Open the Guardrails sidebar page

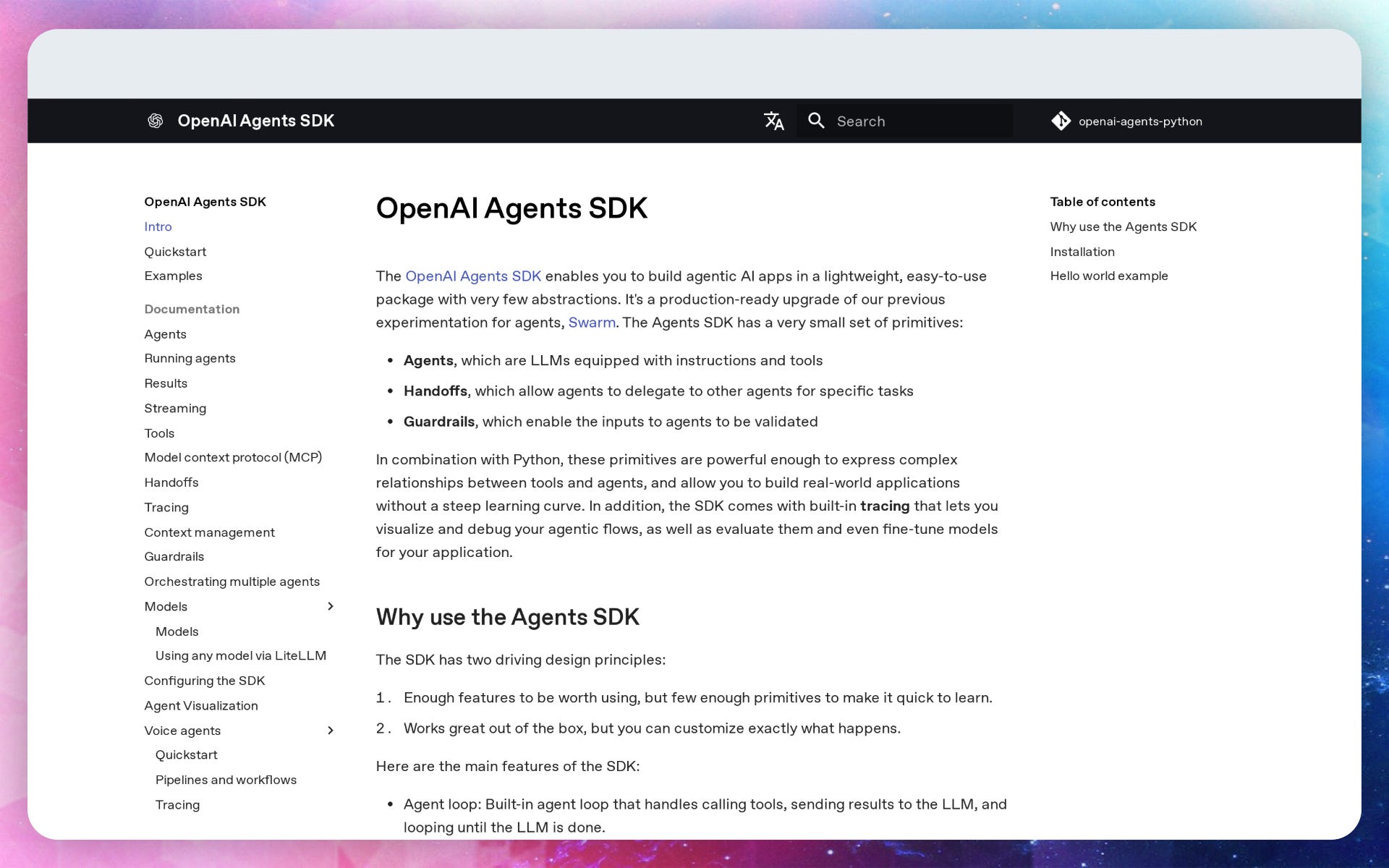174,556
